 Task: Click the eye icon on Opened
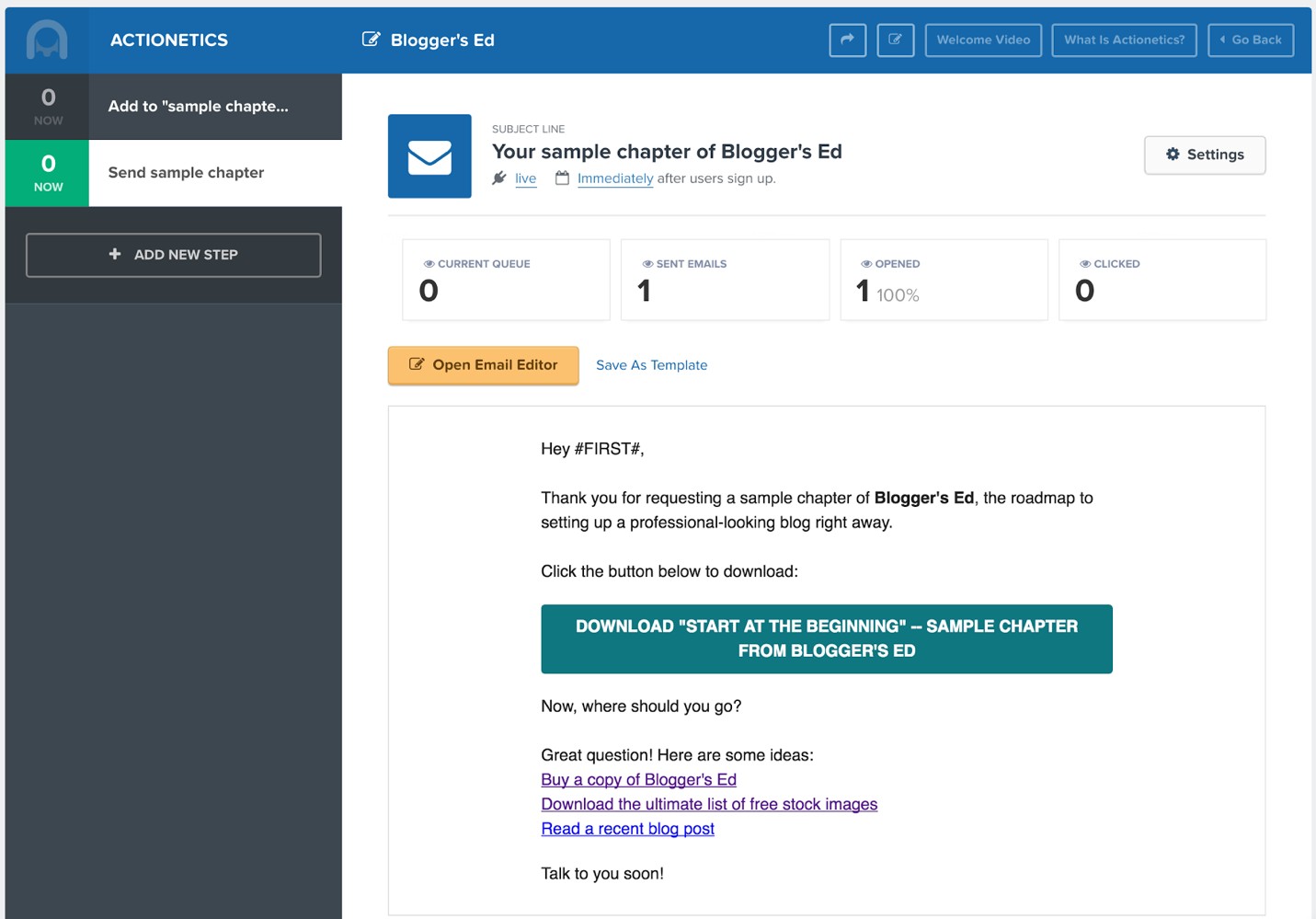[866, 264]
